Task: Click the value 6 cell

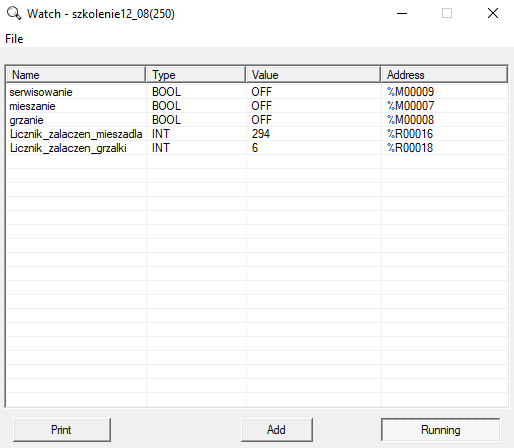Action: 313,148
